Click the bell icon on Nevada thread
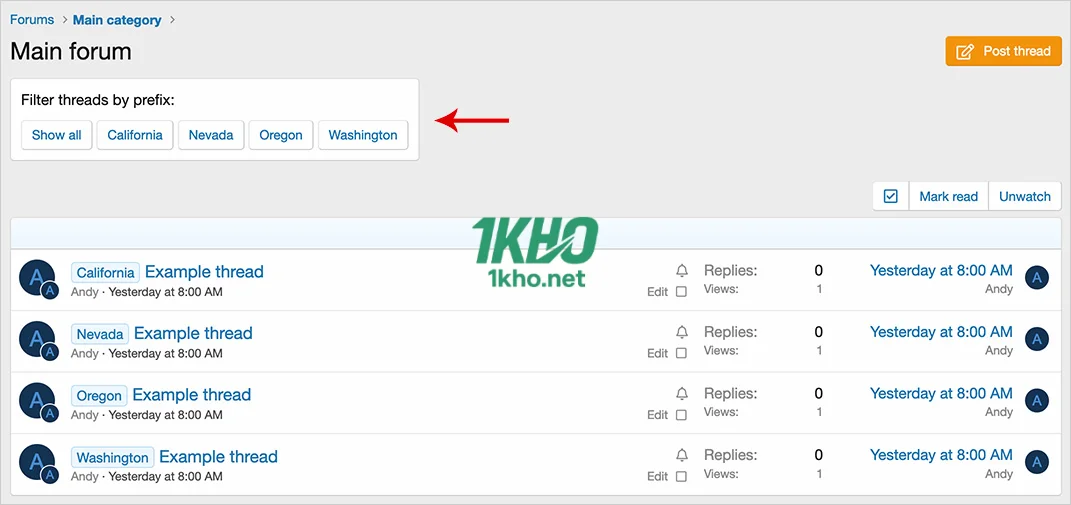The width and height of the screenshot is (1071, 505). pyautogui.click(x=682, y=332)
